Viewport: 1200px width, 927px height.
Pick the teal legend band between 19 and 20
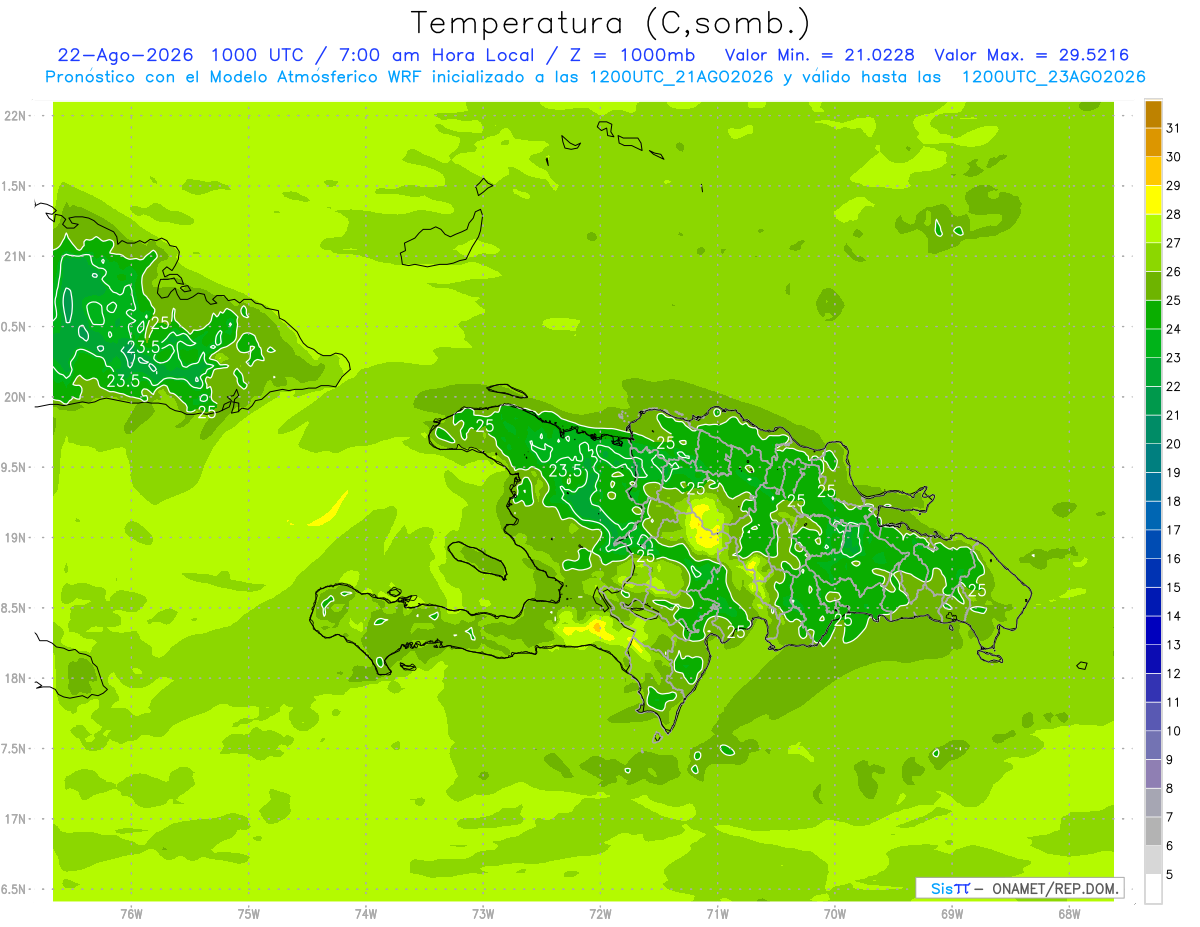pyautogui.click(x=1153, y=458)
